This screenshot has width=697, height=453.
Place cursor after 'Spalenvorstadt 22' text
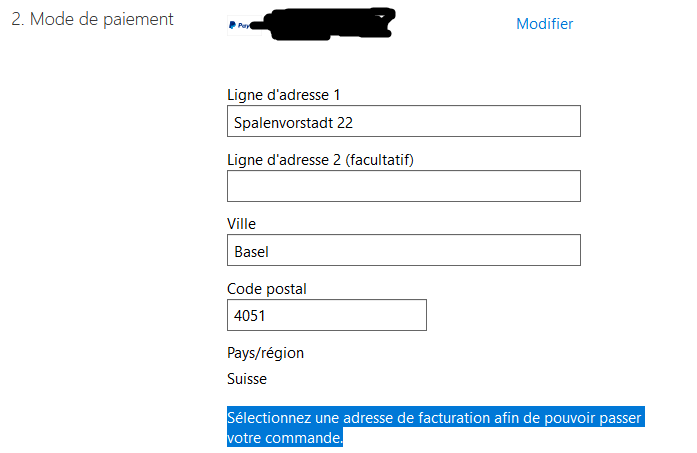coord(354,123)
